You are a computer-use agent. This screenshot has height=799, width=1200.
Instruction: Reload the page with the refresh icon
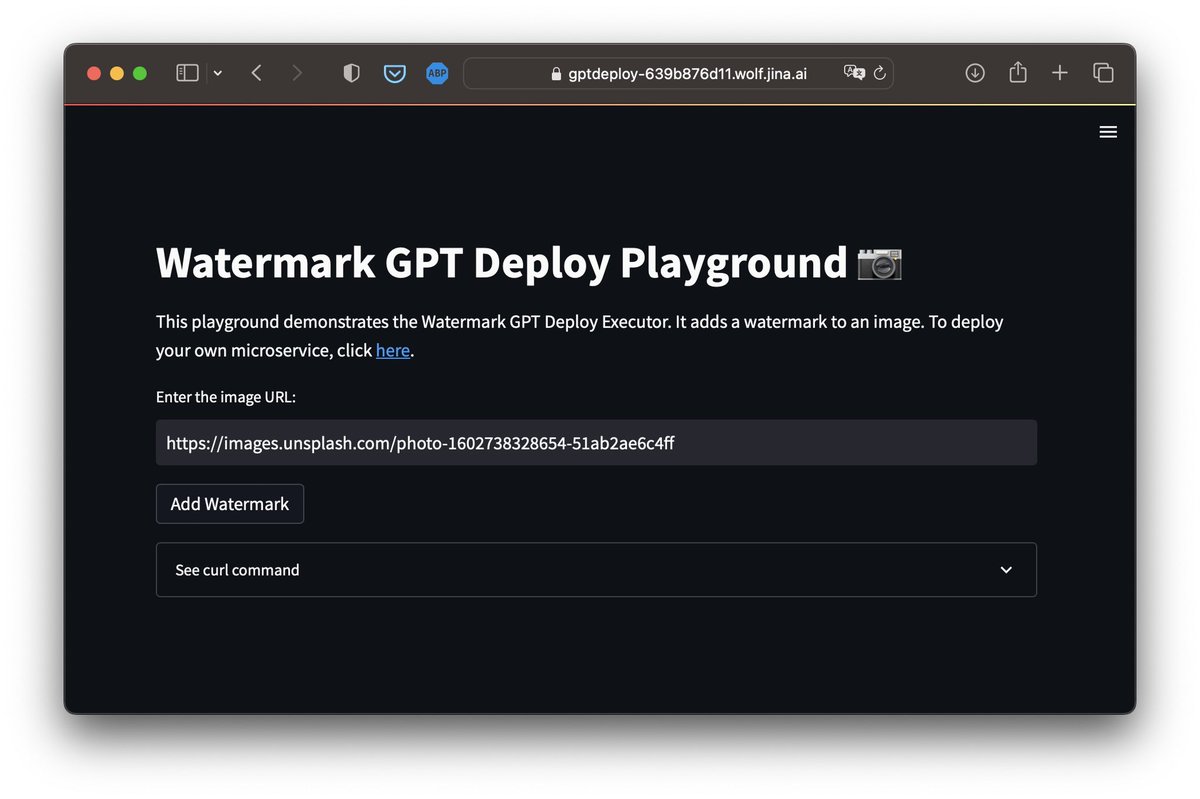click(879, 72)
